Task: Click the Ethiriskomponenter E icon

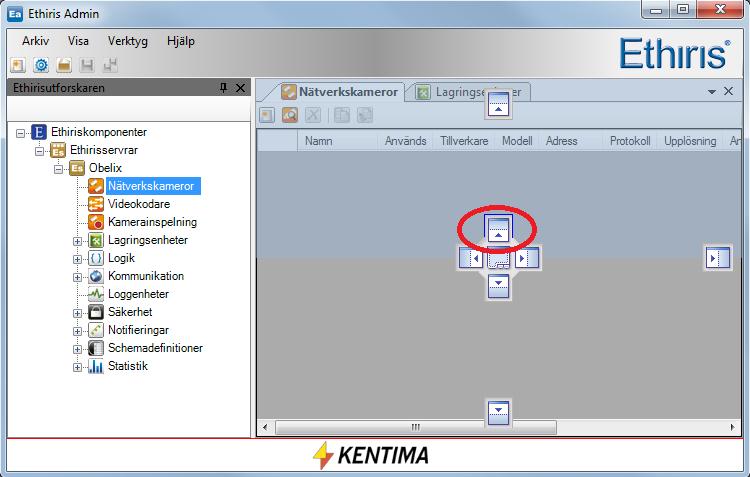Action: click(x=39, y=132)
